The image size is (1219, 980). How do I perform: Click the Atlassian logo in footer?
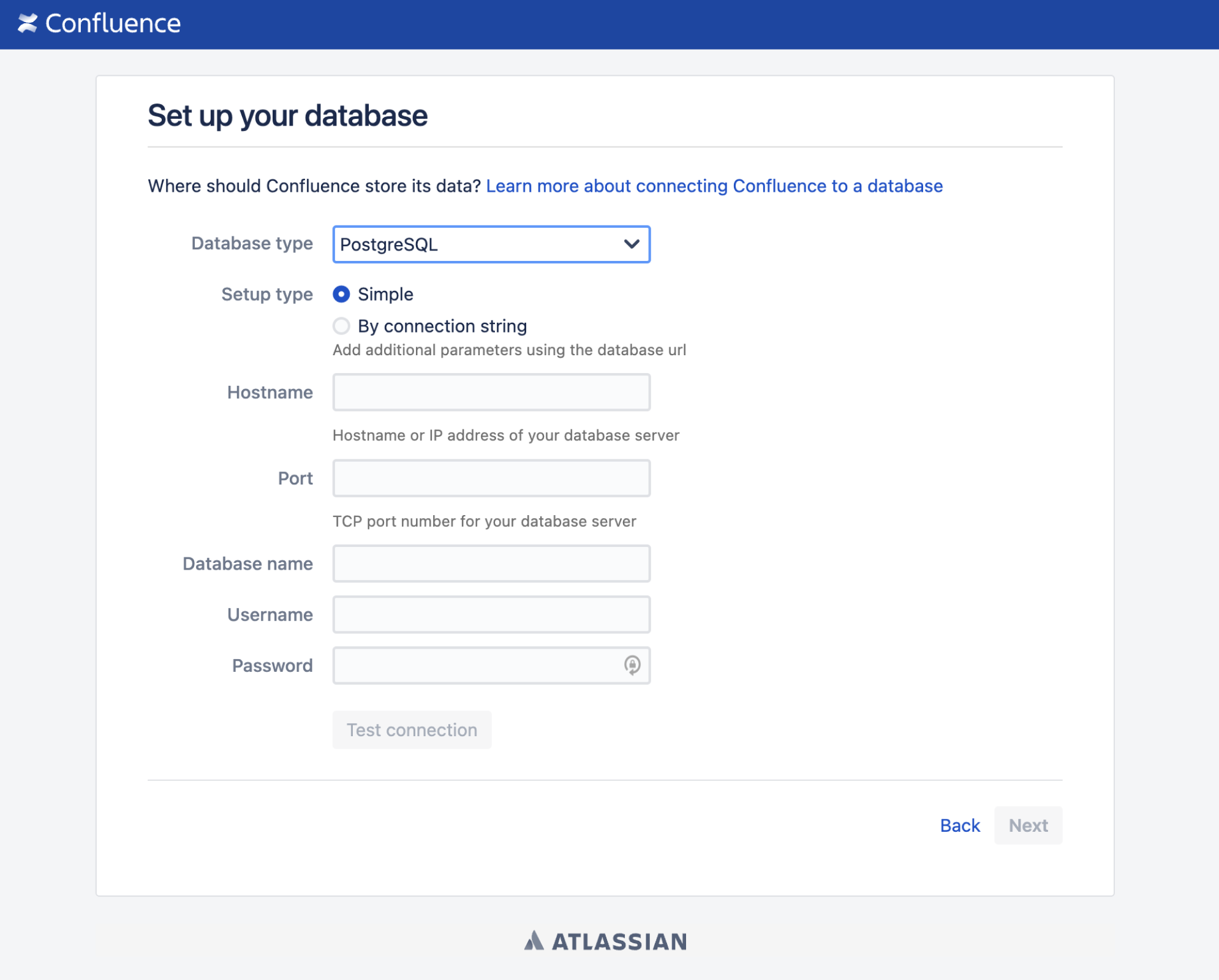click(605, 941)
